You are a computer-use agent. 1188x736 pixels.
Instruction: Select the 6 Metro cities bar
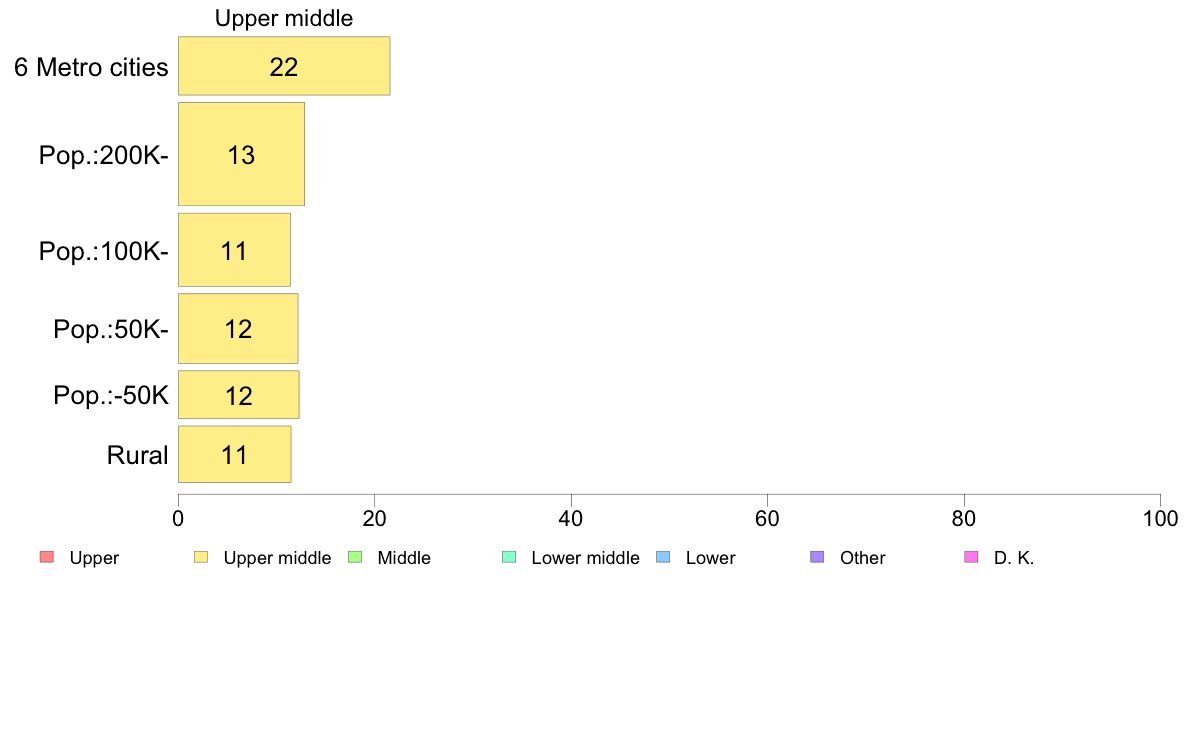284,66
